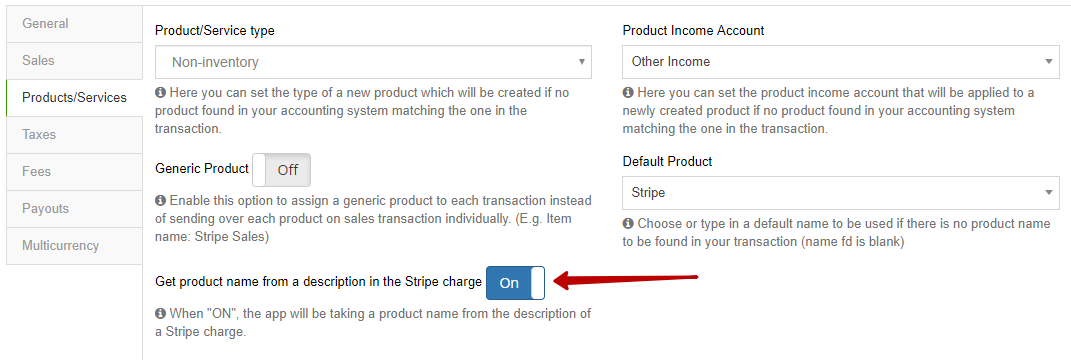Click info icon under Product Income Account
This screenshot has width=1071, height=360.
click(628, 92)
